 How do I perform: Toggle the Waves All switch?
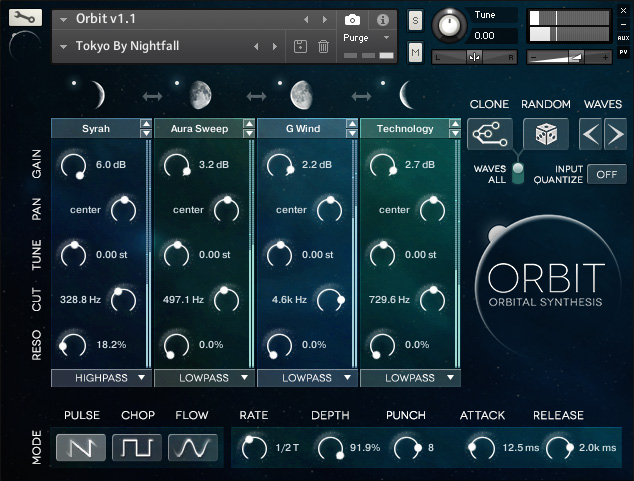[518, 174]
